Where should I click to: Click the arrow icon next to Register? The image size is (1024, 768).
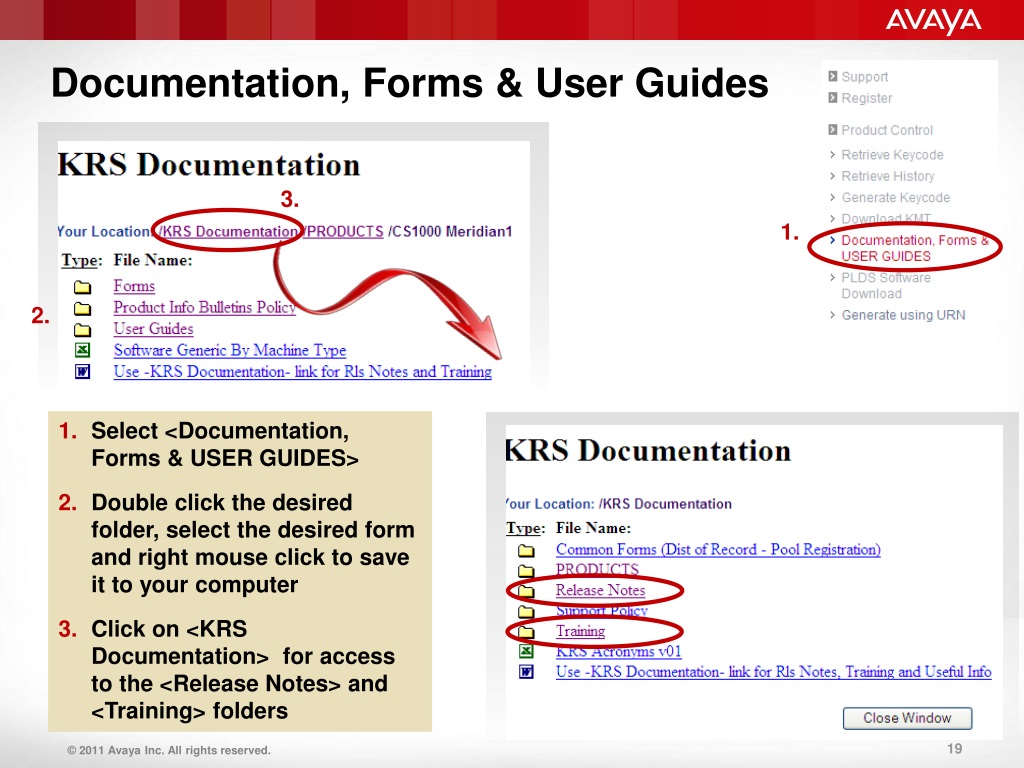(833, 98)
